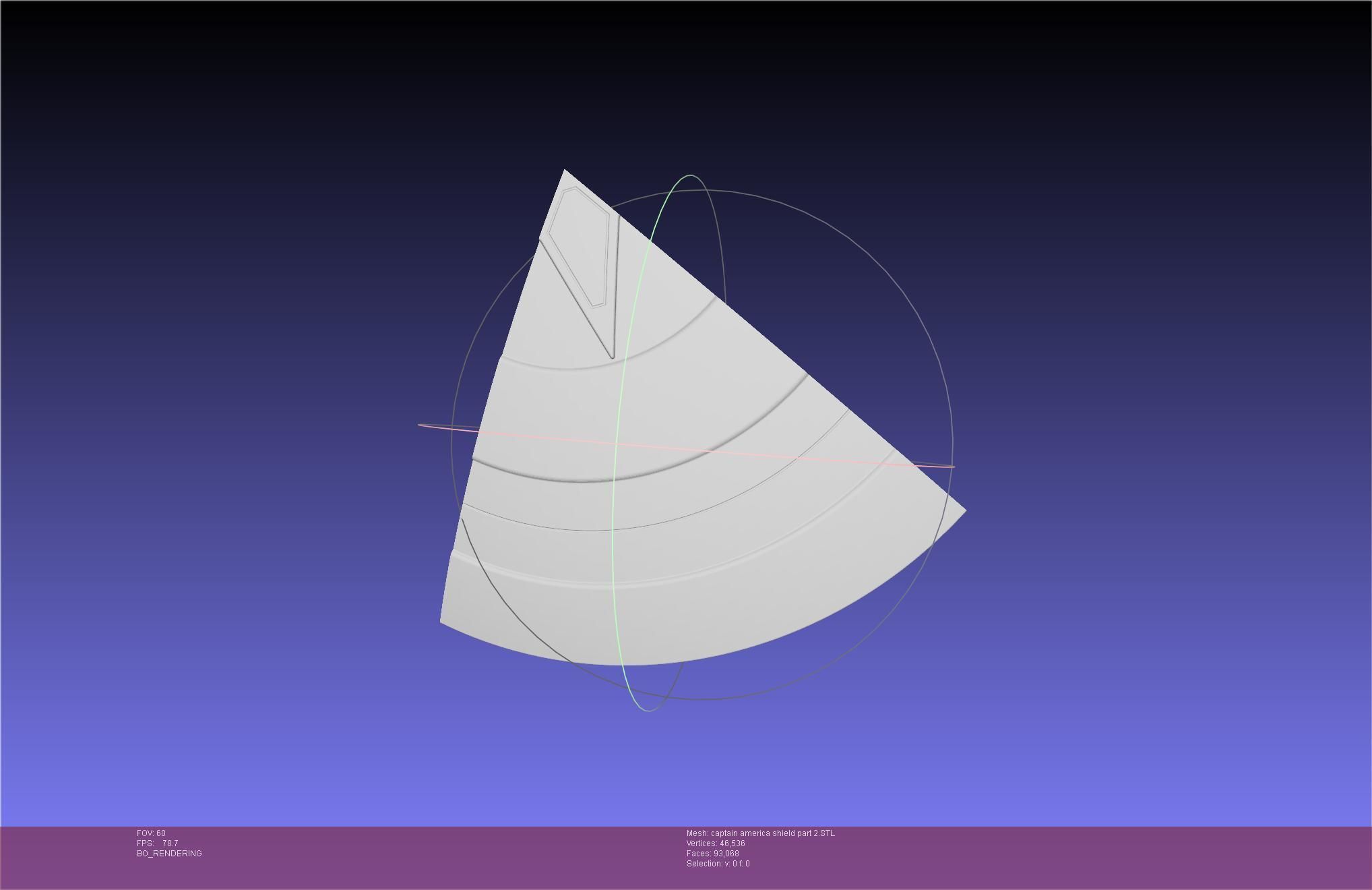This screenshot has height=890, width=1372.
Task: Click the Vertices: 46,536 info line
Action: pos(716,843)
